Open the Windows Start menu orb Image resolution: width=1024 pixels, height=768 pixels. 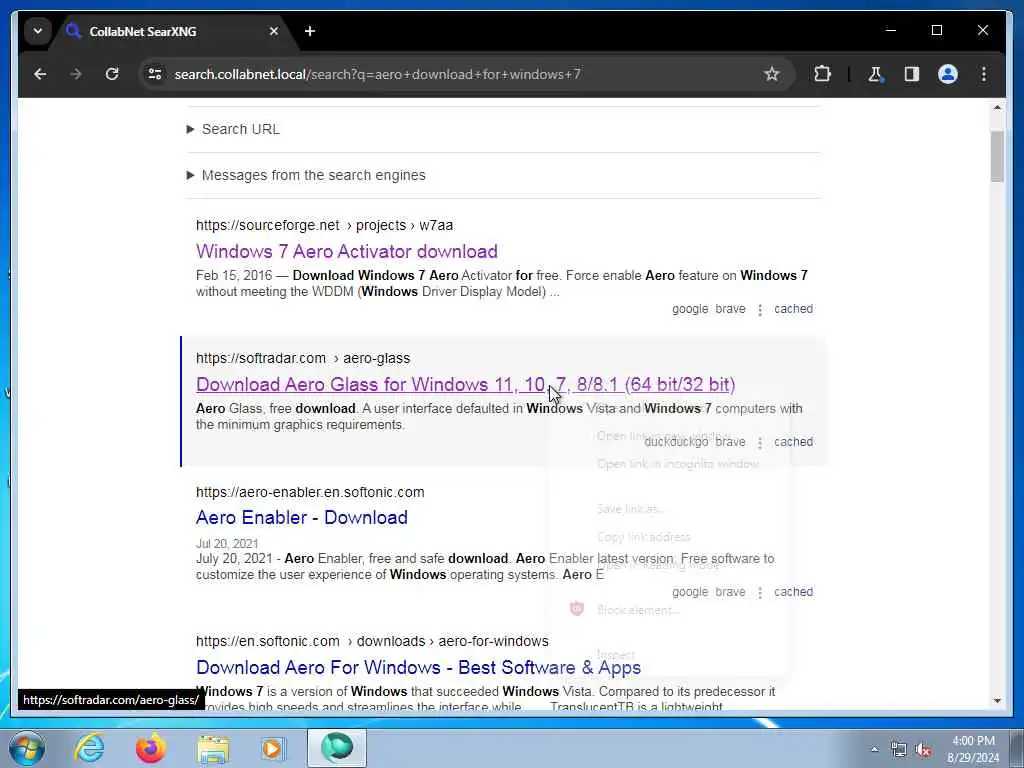[x=27, y=748]
